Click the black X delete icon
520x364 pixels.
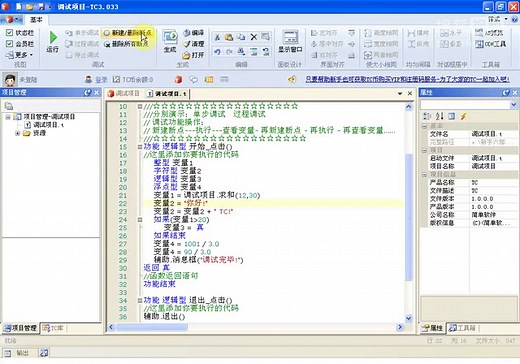click(254, 37)
